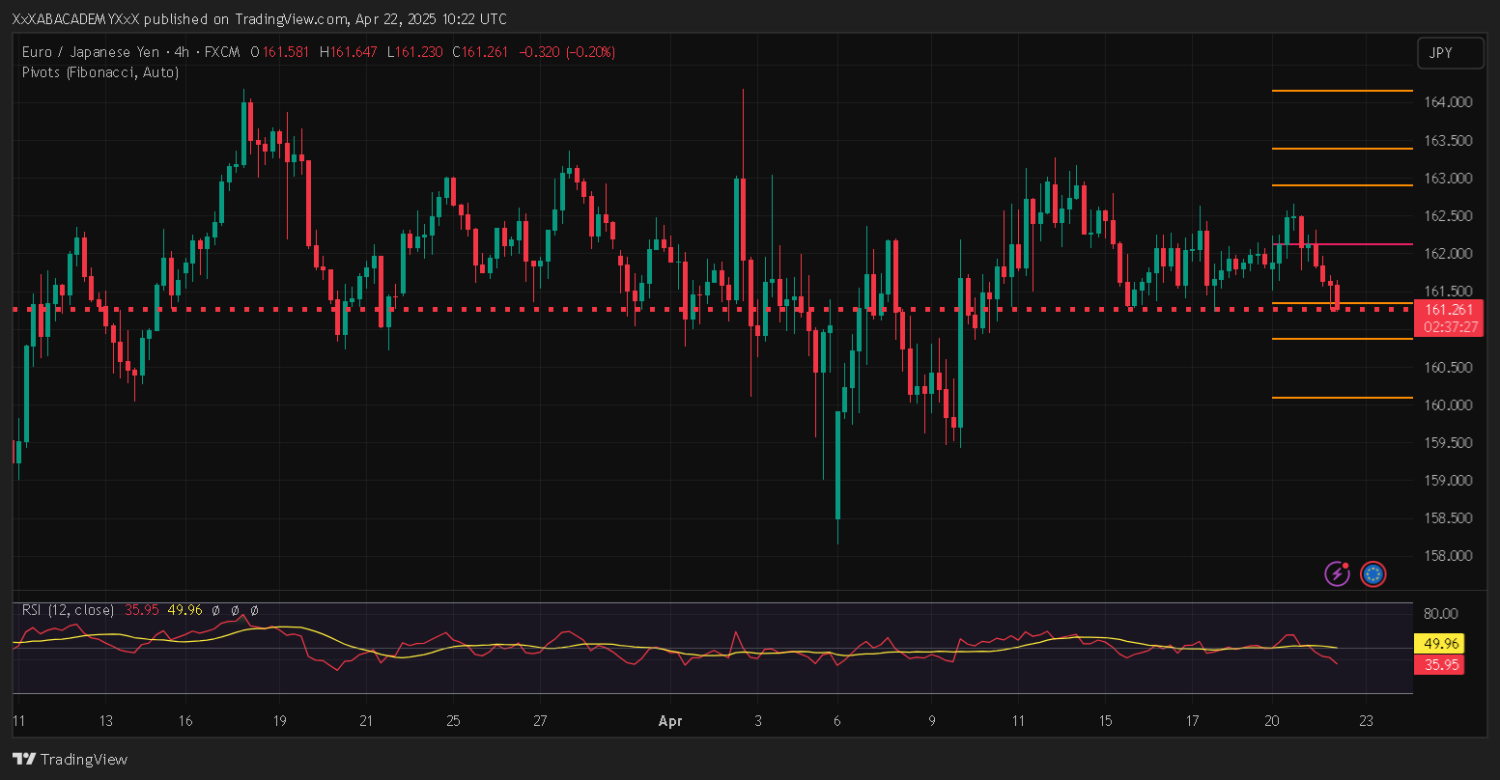Click the 160.000 price axis label
The height and width of the screenshot is (780, 1500).
(1446, 405)
